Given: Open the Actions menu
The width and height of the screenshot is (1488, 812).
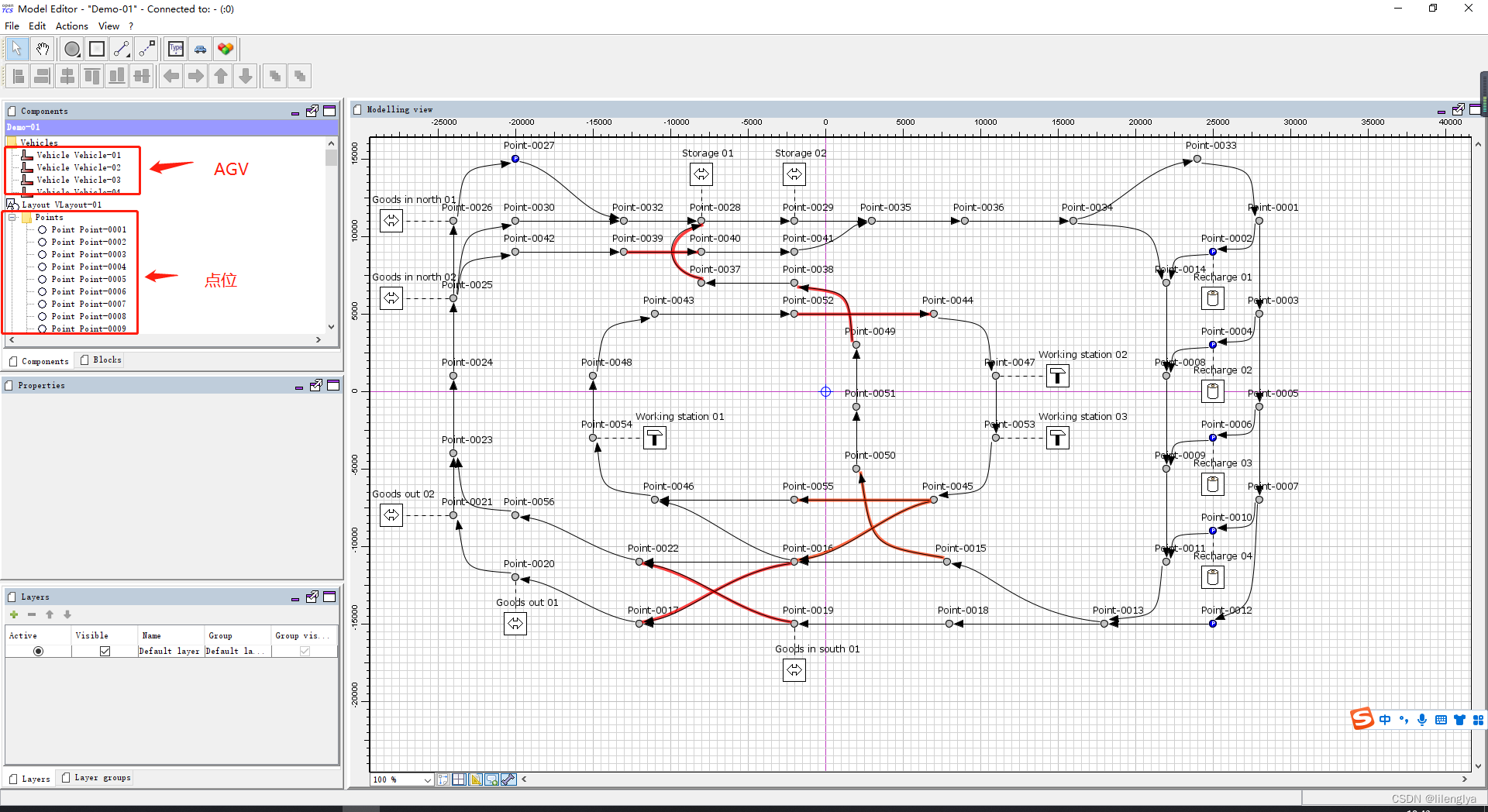Looking at the screenshot, I should pos(72,26).
